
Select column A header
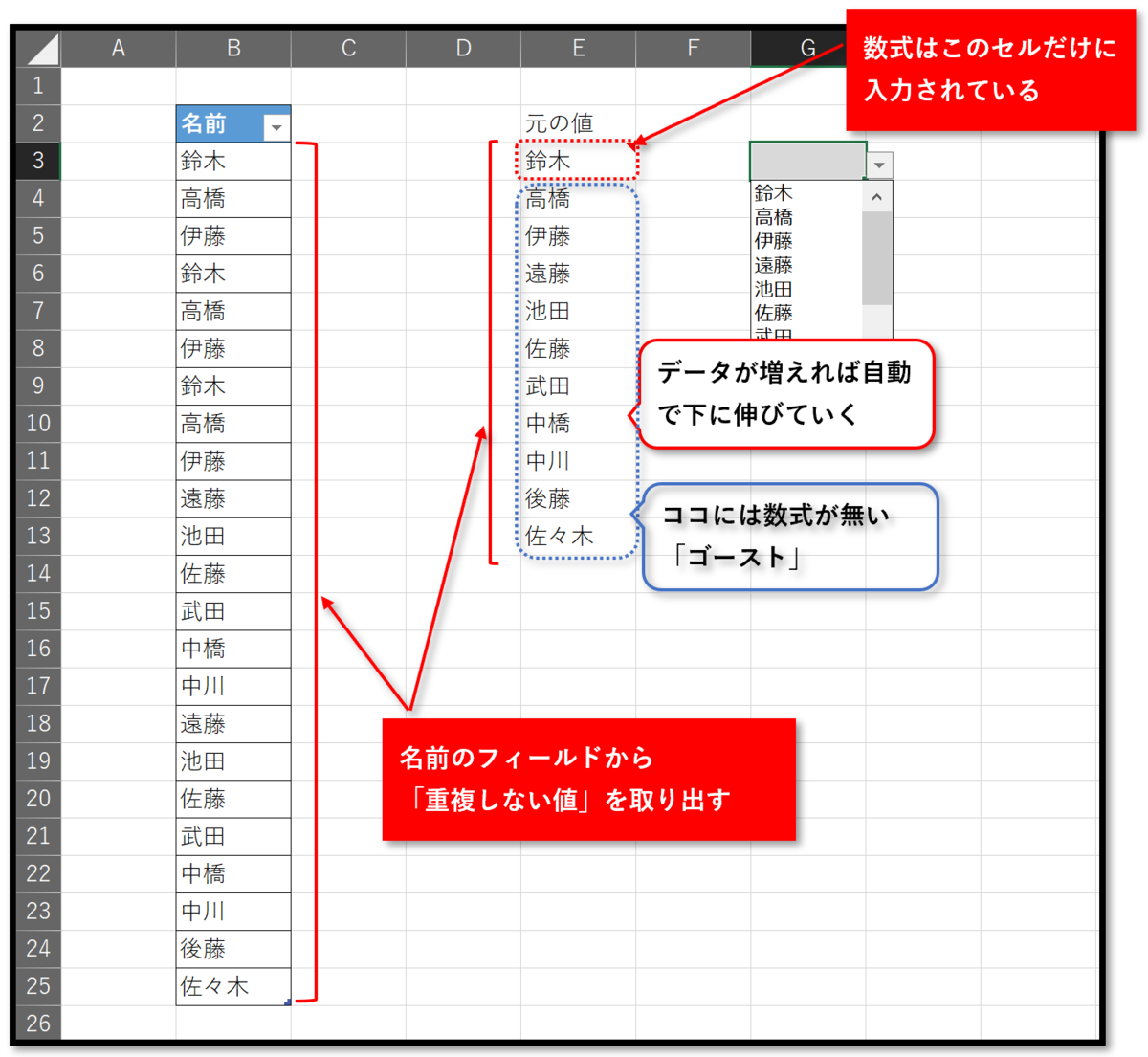tap(119, 48)
